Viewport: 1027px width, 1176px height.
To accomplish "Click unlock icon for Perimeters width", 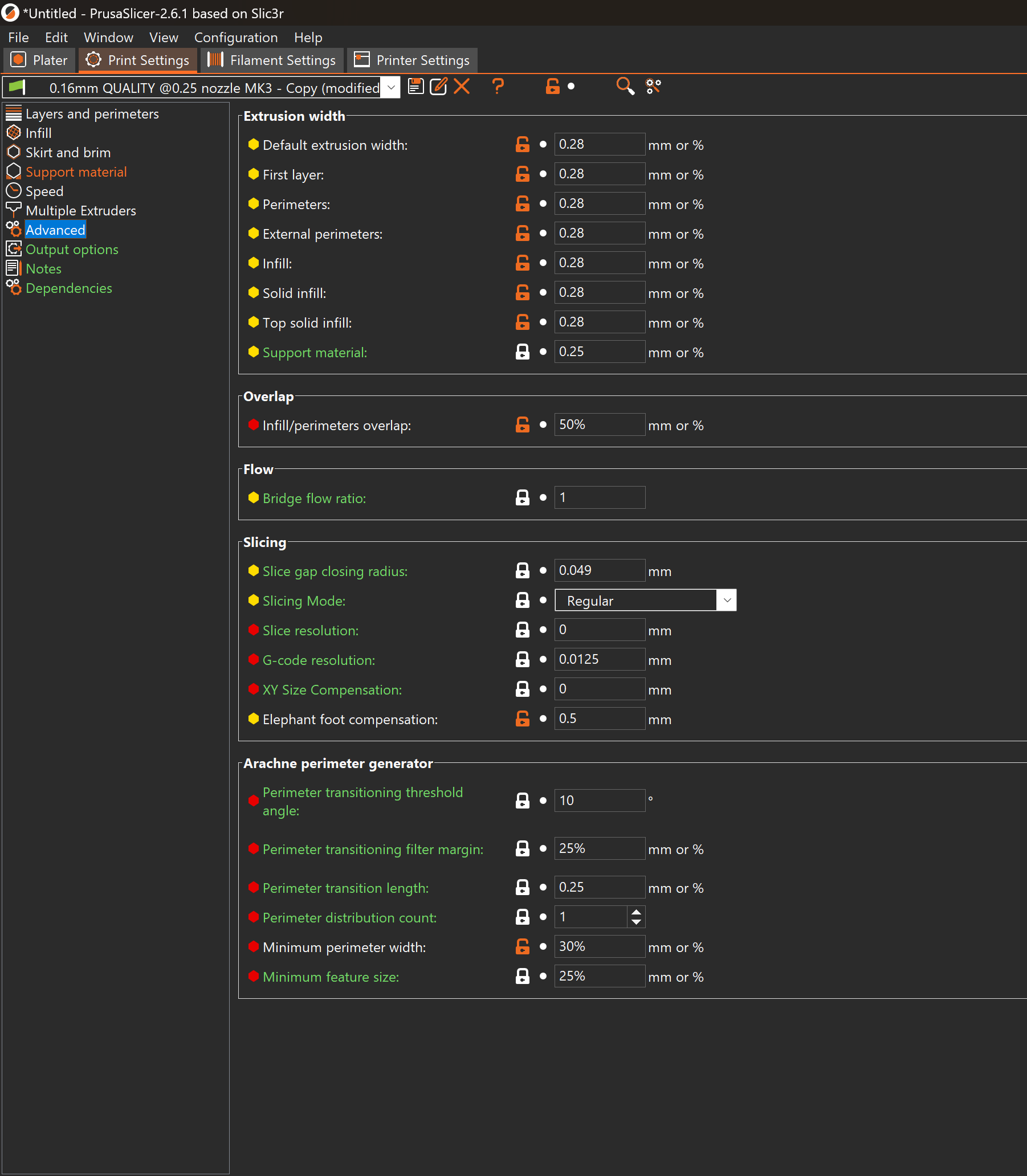I will pos(522,204).
